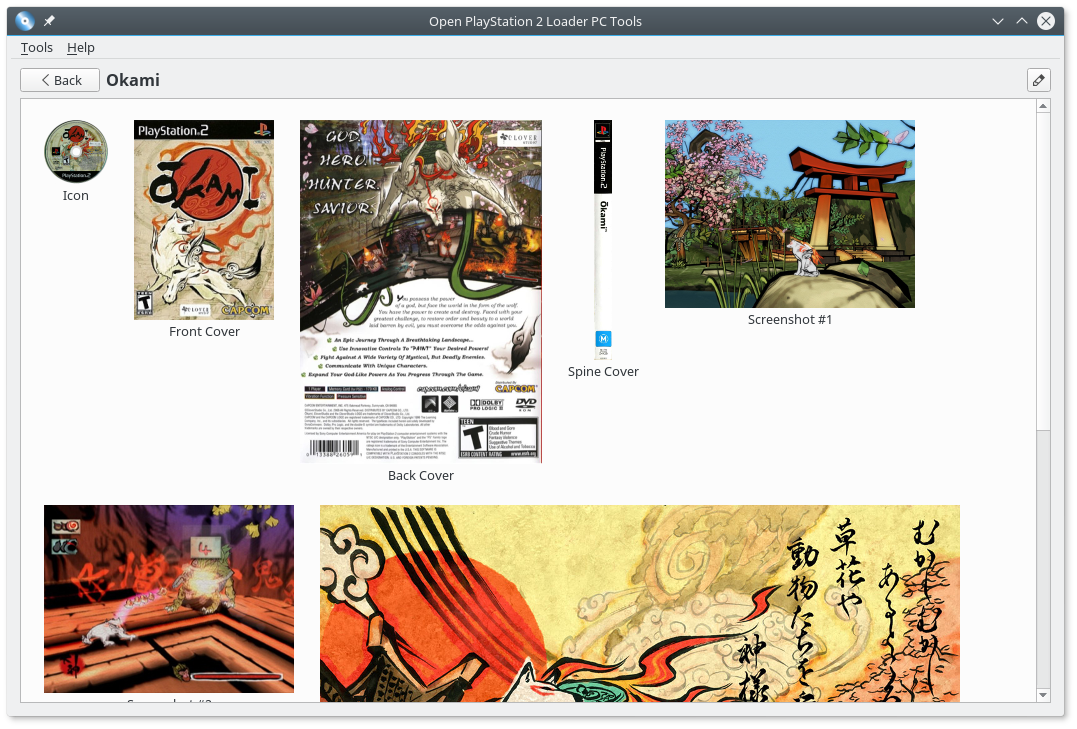Minimize the window with the down chevron
The width and height of the screenshot is (1077, 729).
coord(998,21)
